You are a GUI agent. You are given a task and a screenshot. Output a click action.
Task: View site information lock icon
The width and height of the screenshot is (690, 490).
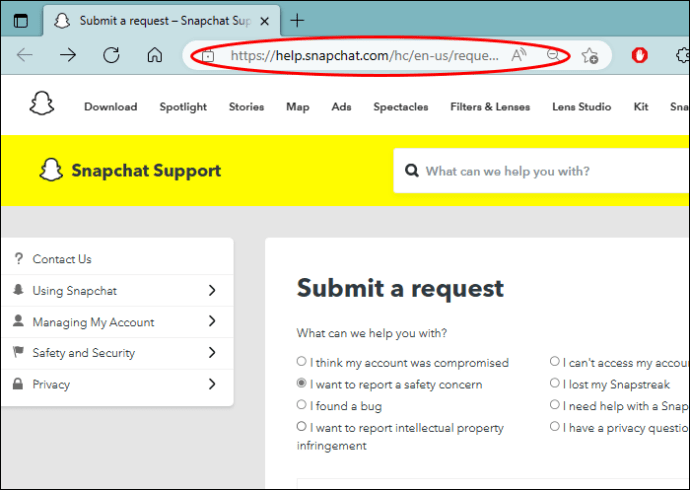pos(208,56)
